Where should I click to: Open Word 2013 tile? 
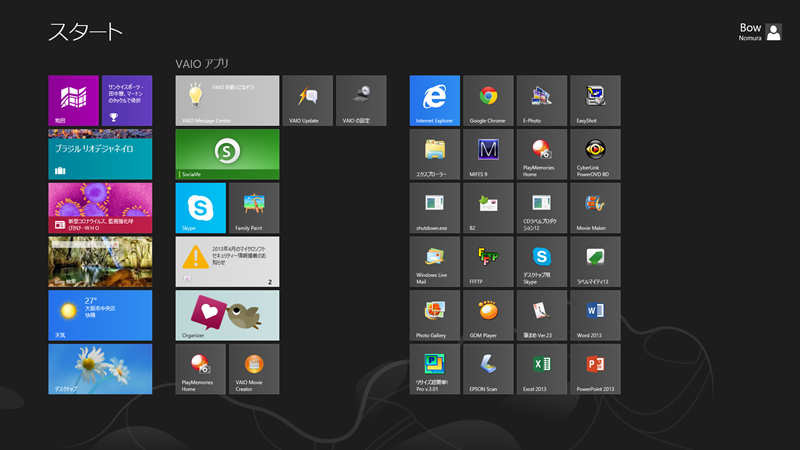coord(595,315)
